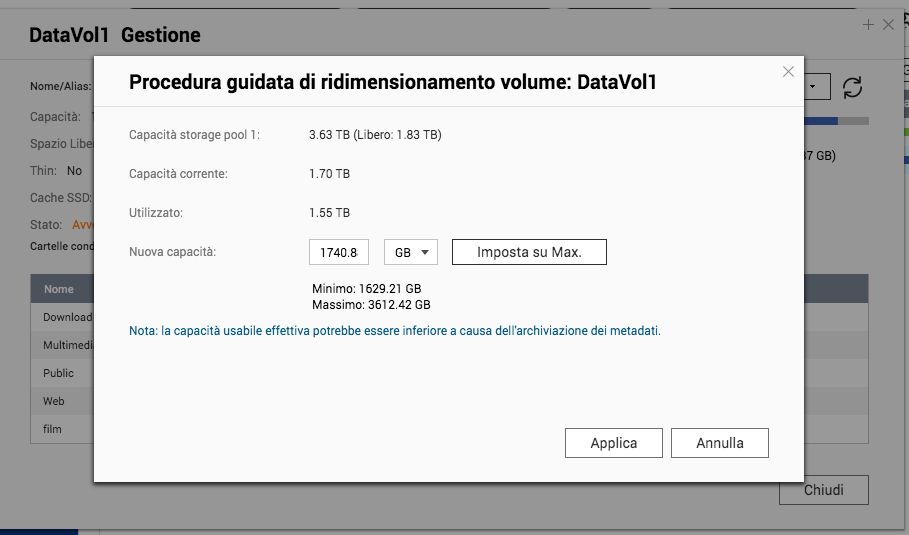The width and height of the screenshot is (909, 535).
Task: Click the refresh icon in DataVol1 panel
Action: (x=852, y=88)
